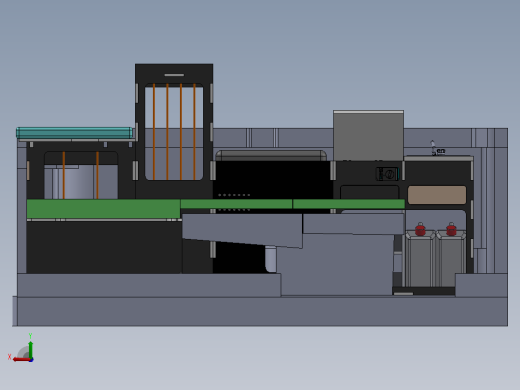Image resolution: width=520 pixels, height=390 pixels.
Task: Select the rightmost orange rod in tall tower
Action: (x=194, y=132)
